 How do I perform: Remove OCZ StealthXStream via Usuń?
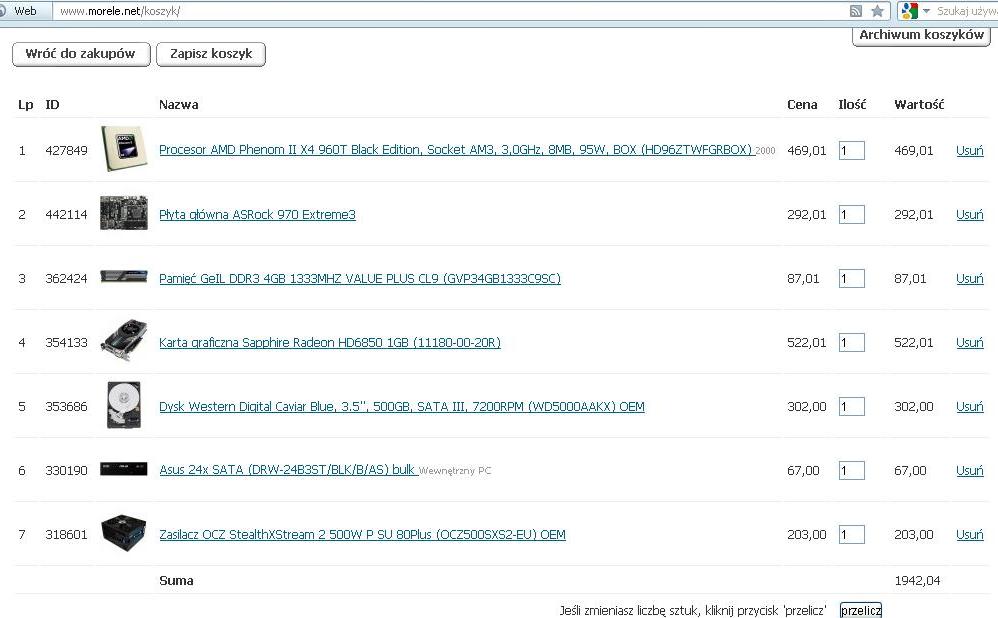tap(969, 535)
